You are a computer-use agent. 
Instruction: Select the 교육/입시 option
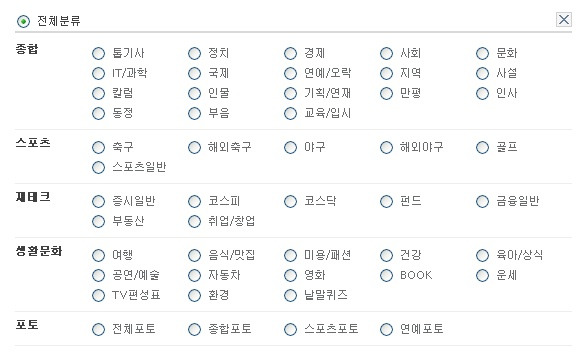click(x=290, y=113)
